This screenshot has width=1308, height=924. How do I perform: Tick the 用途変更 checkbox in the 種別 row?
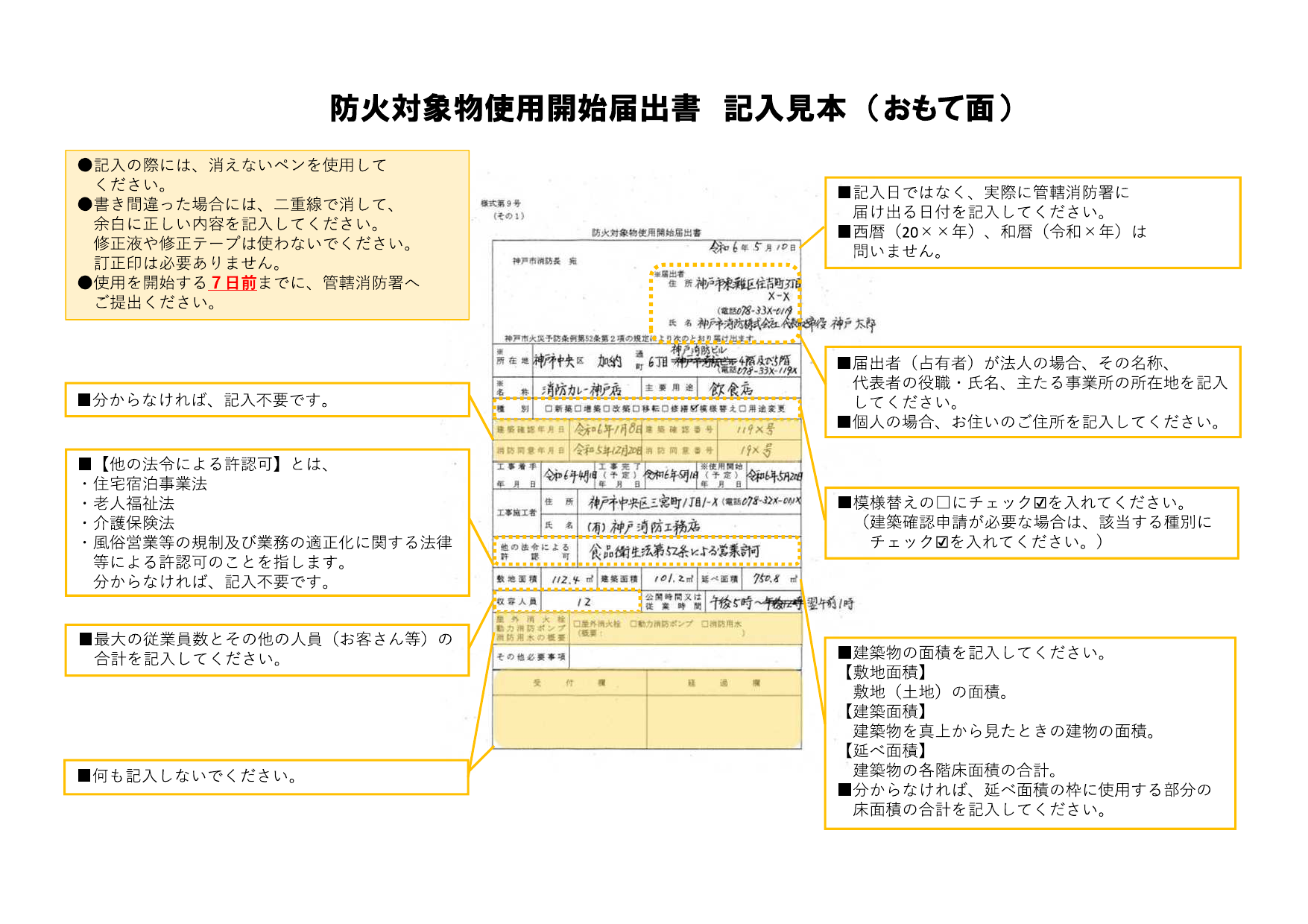tap(742, 408)
